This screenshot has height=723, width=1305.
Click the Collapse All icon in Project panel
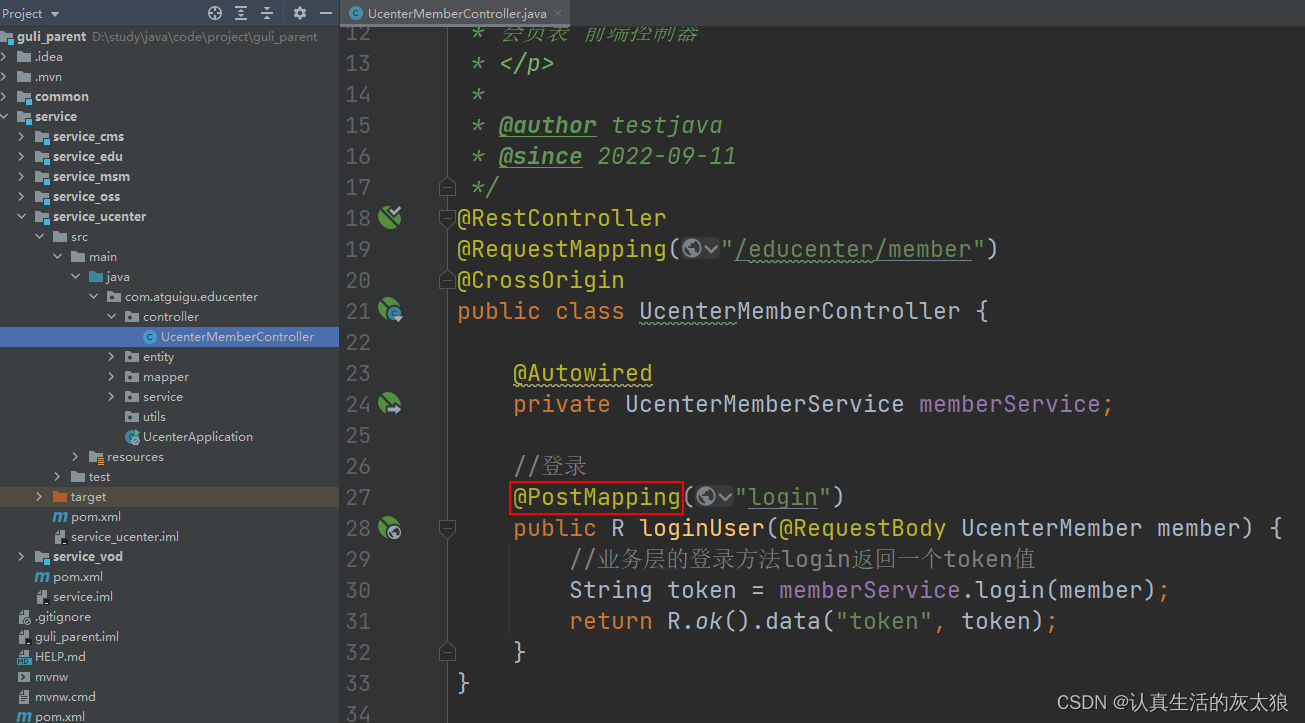(267, 13)
